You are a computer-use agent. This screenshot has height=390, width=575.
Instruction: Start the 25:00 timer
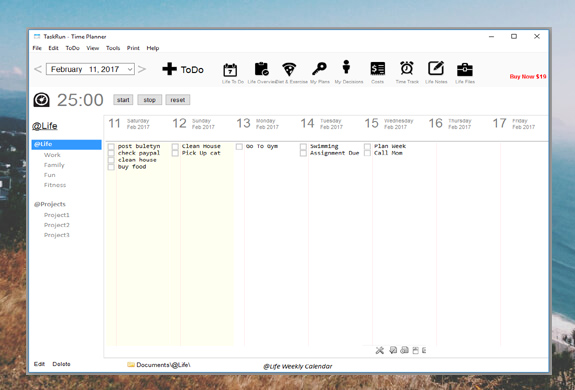tap(123, 100)
